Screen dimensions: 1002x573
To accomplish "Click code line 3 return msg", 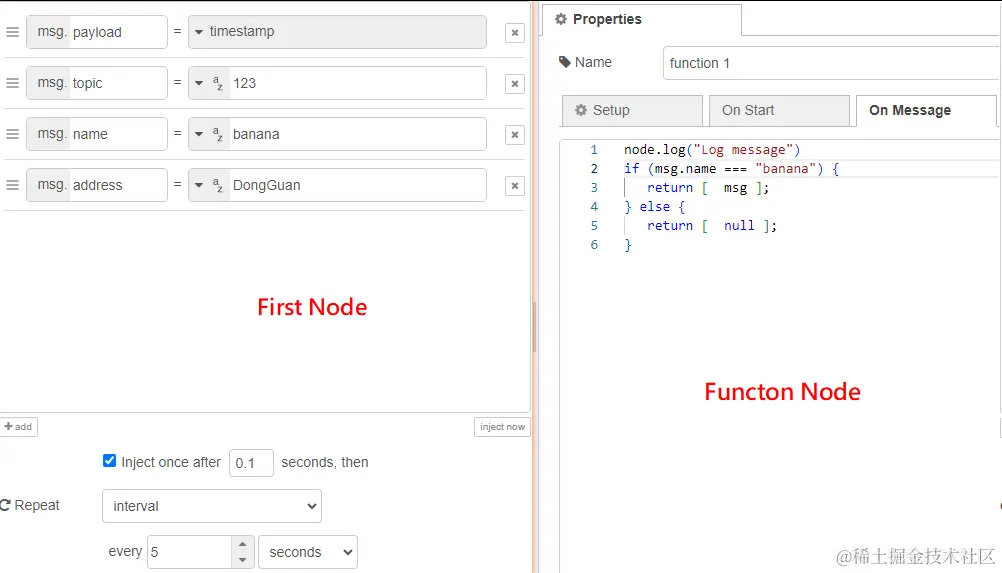I will [x=708, y=188].
